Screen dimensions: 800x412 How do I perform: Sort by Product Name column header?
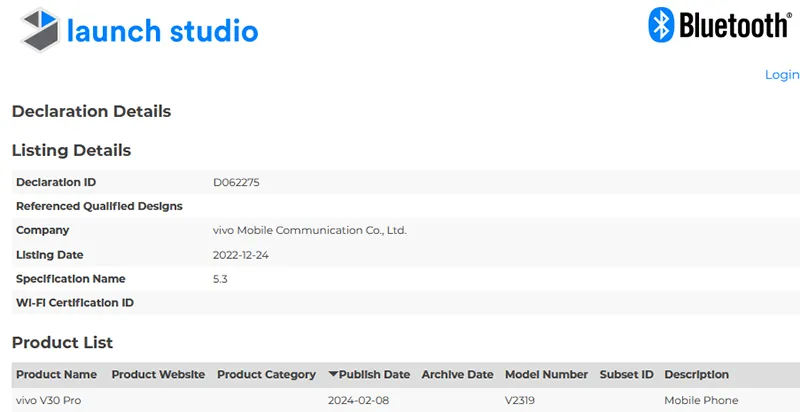coord(56,374)
